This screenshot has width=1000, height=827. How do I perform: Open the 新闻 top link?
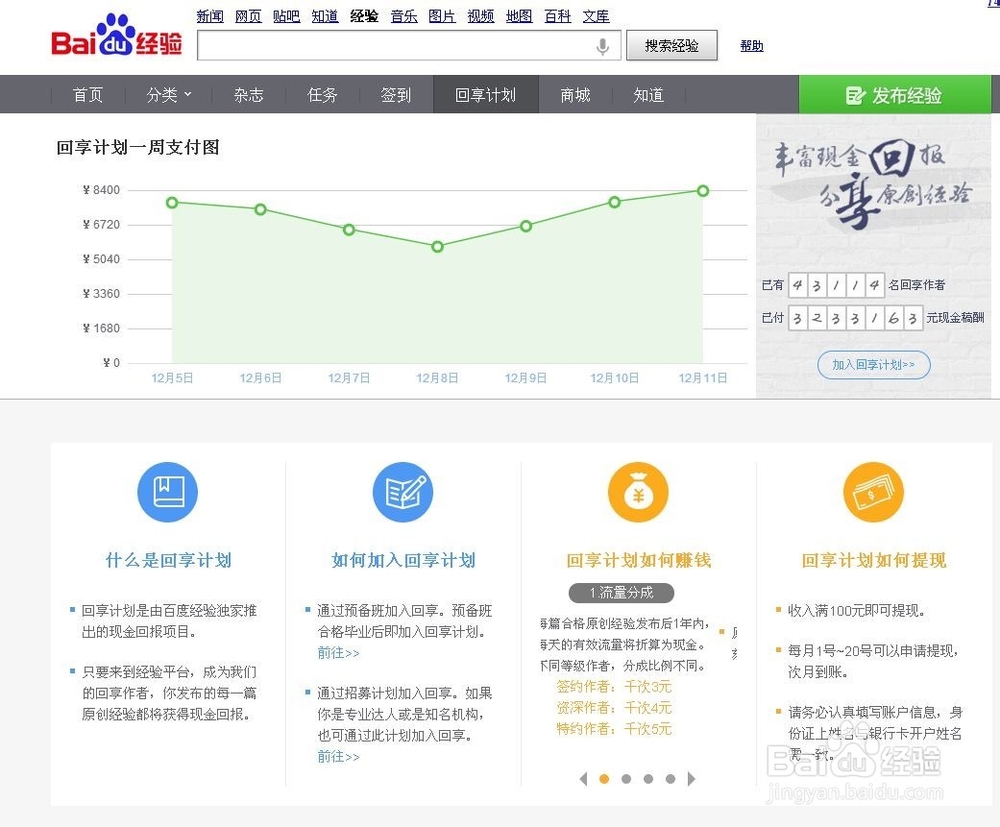click(210, 16)
